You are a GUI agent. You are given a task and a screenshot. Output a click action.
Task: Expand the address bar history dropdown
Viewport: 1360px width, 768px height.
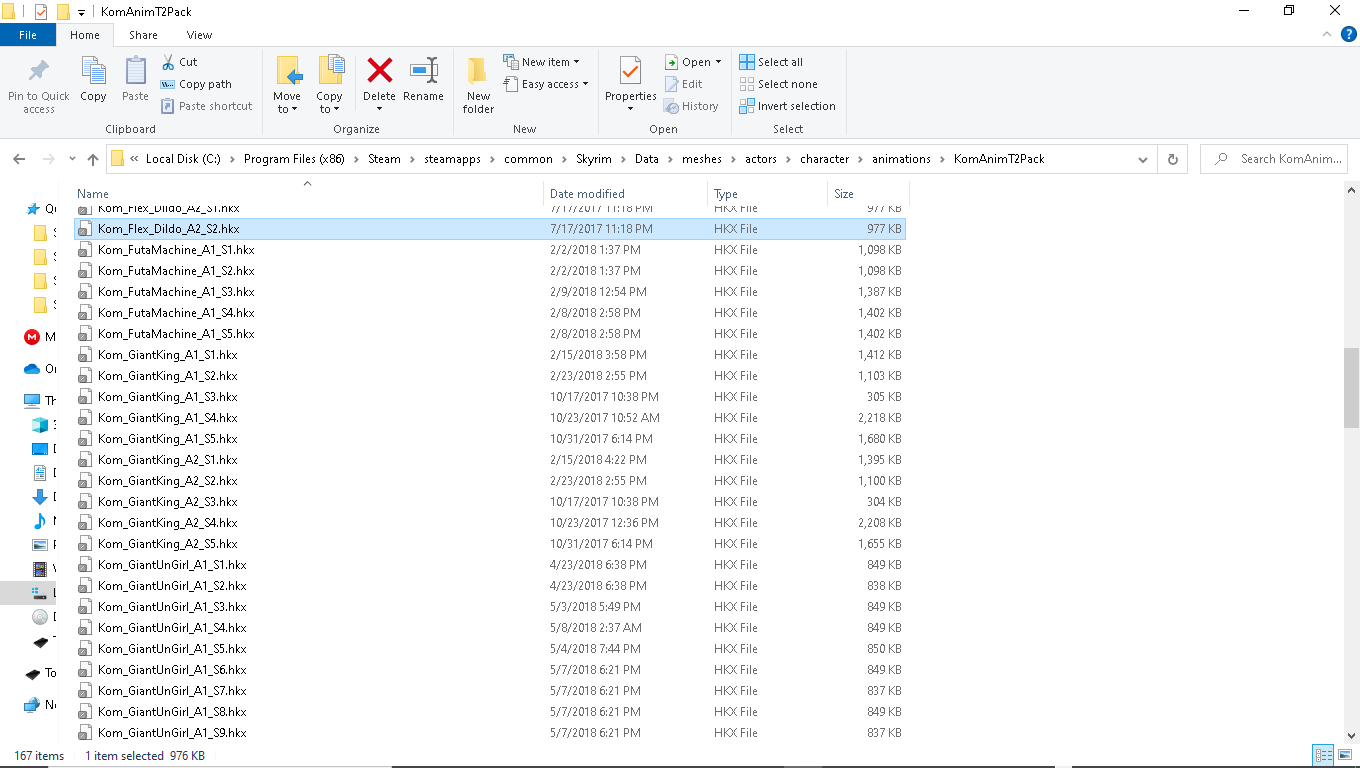point(1143,159)
